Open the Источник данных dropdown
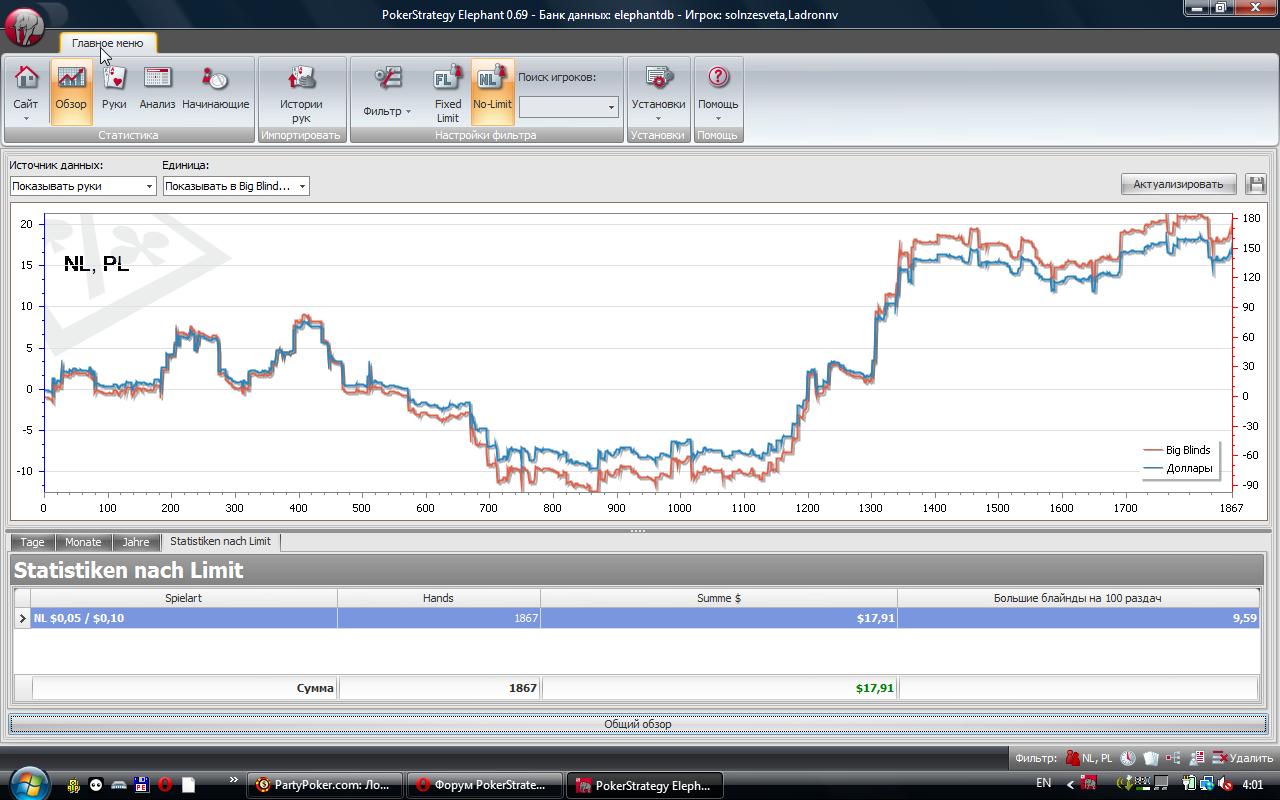Viewport: 1280px width, 800px height. 83,186
